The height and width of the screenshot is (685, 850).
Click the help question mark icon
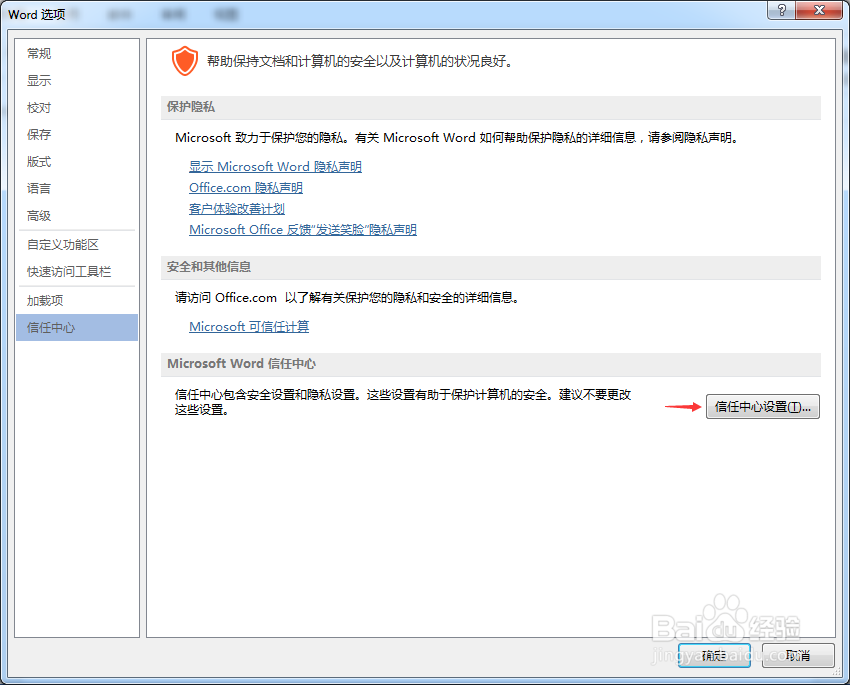click(782, 10)
